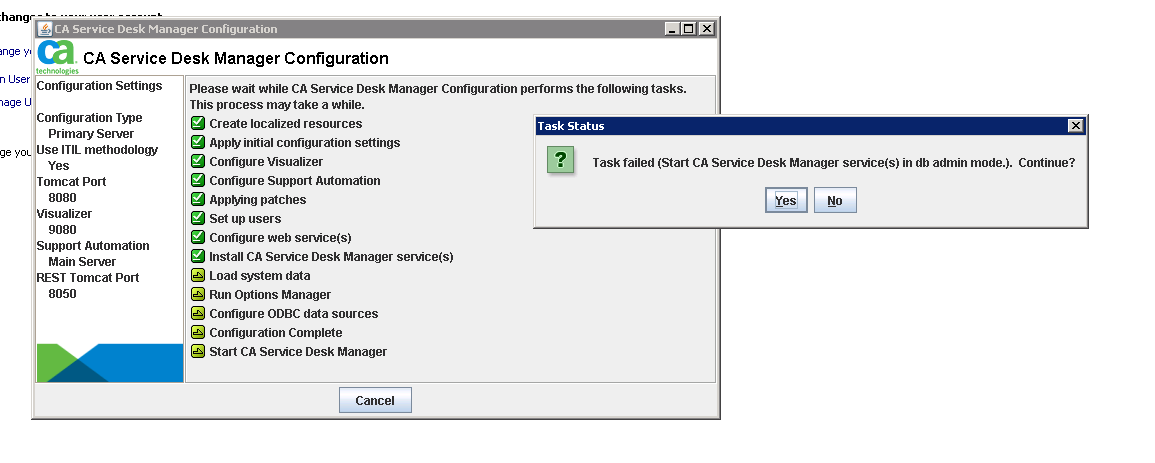
Task: Click the 'Tomcat Port' label in the sidebar
Action: (x=71, y=182)
